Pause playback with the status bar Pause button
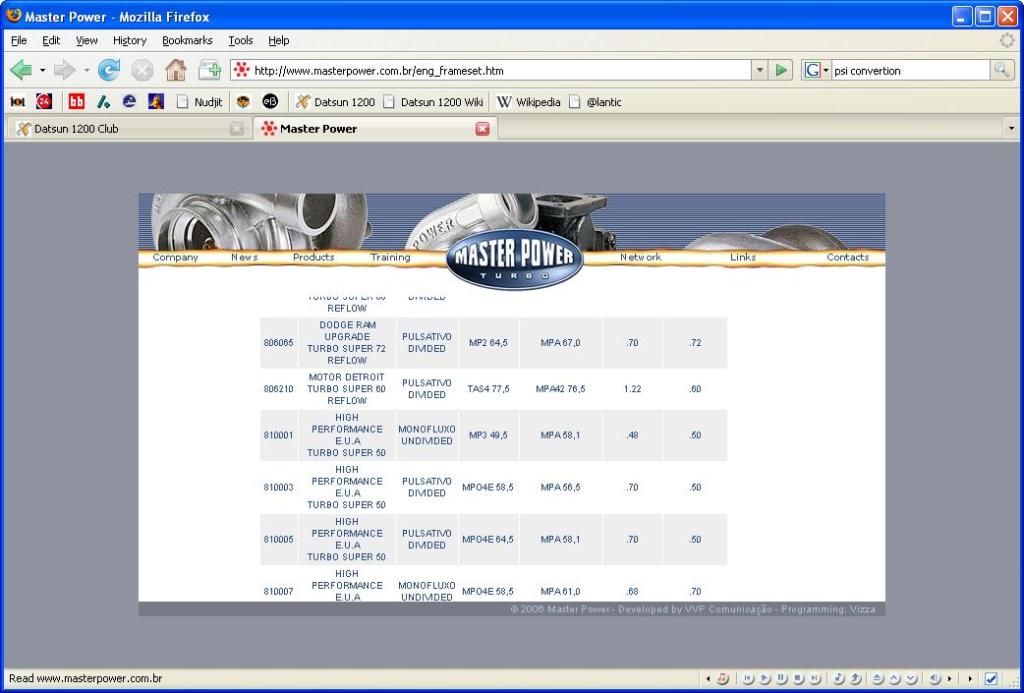 [x=781, y=679]
